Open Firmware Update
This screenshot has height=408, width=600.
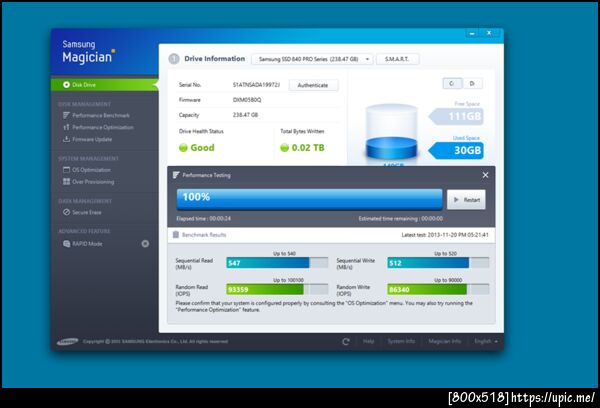[92, 139]
